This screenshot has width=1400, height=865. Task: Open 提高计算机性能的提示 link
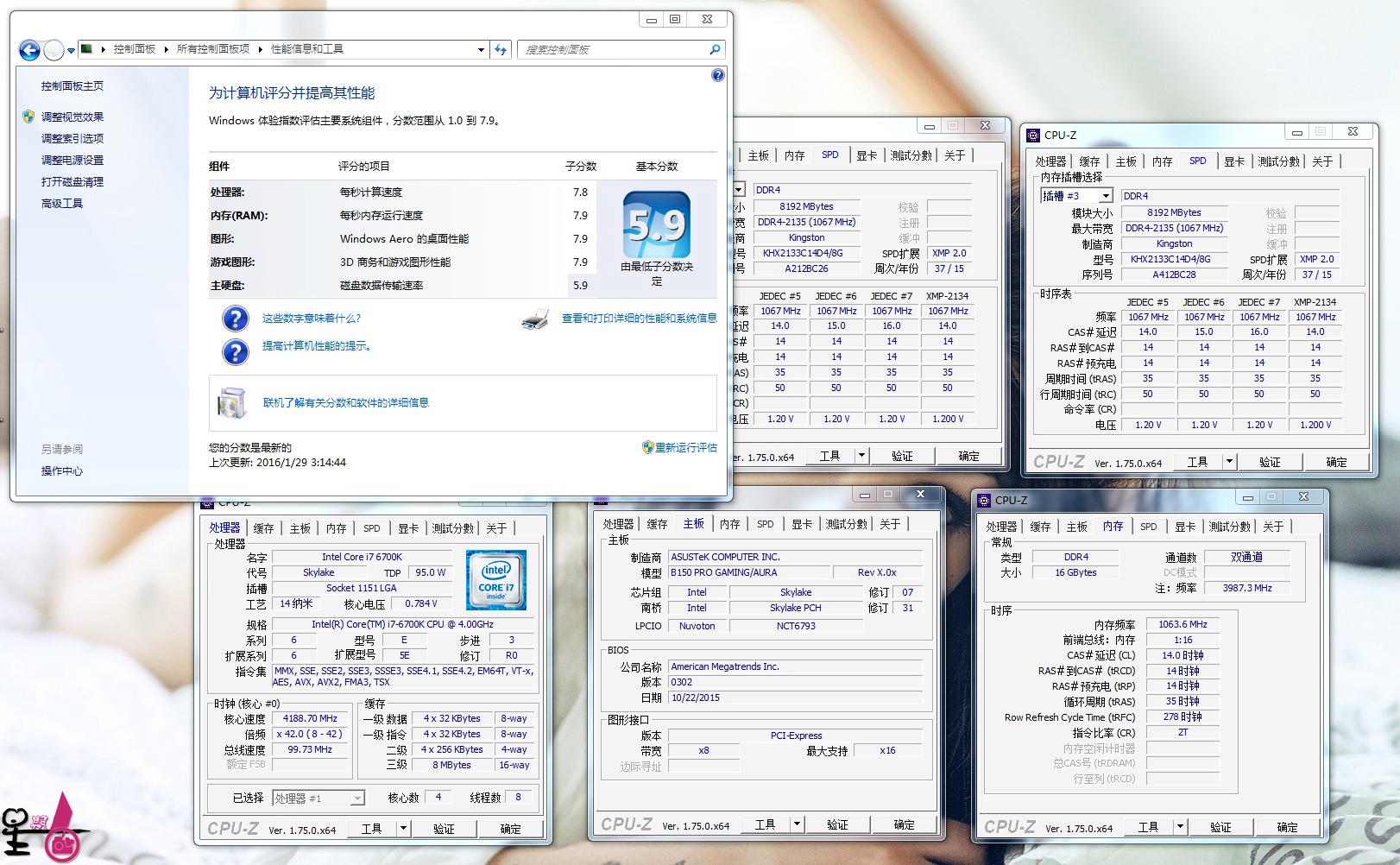(x=318, y=346)
